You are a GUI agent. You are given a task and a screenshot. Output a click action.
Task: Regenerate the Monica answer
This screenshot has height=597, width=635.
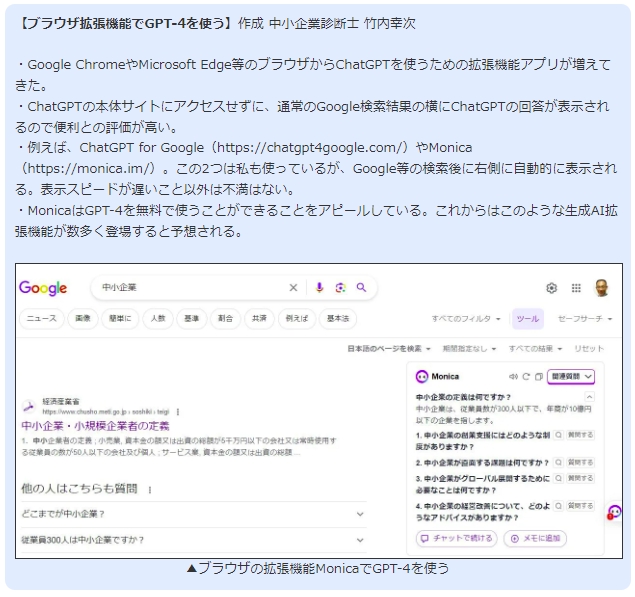(x=526, y=377)
